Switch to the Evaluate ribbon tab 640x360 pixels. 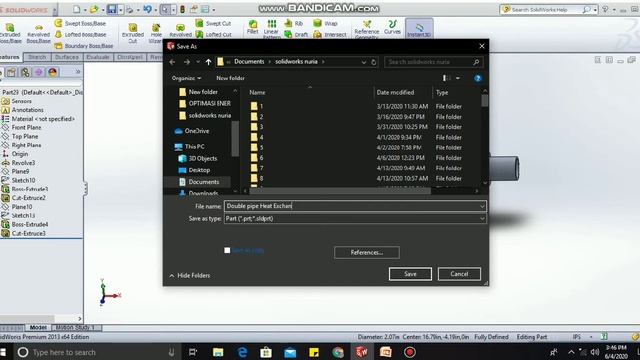(98, 57)
